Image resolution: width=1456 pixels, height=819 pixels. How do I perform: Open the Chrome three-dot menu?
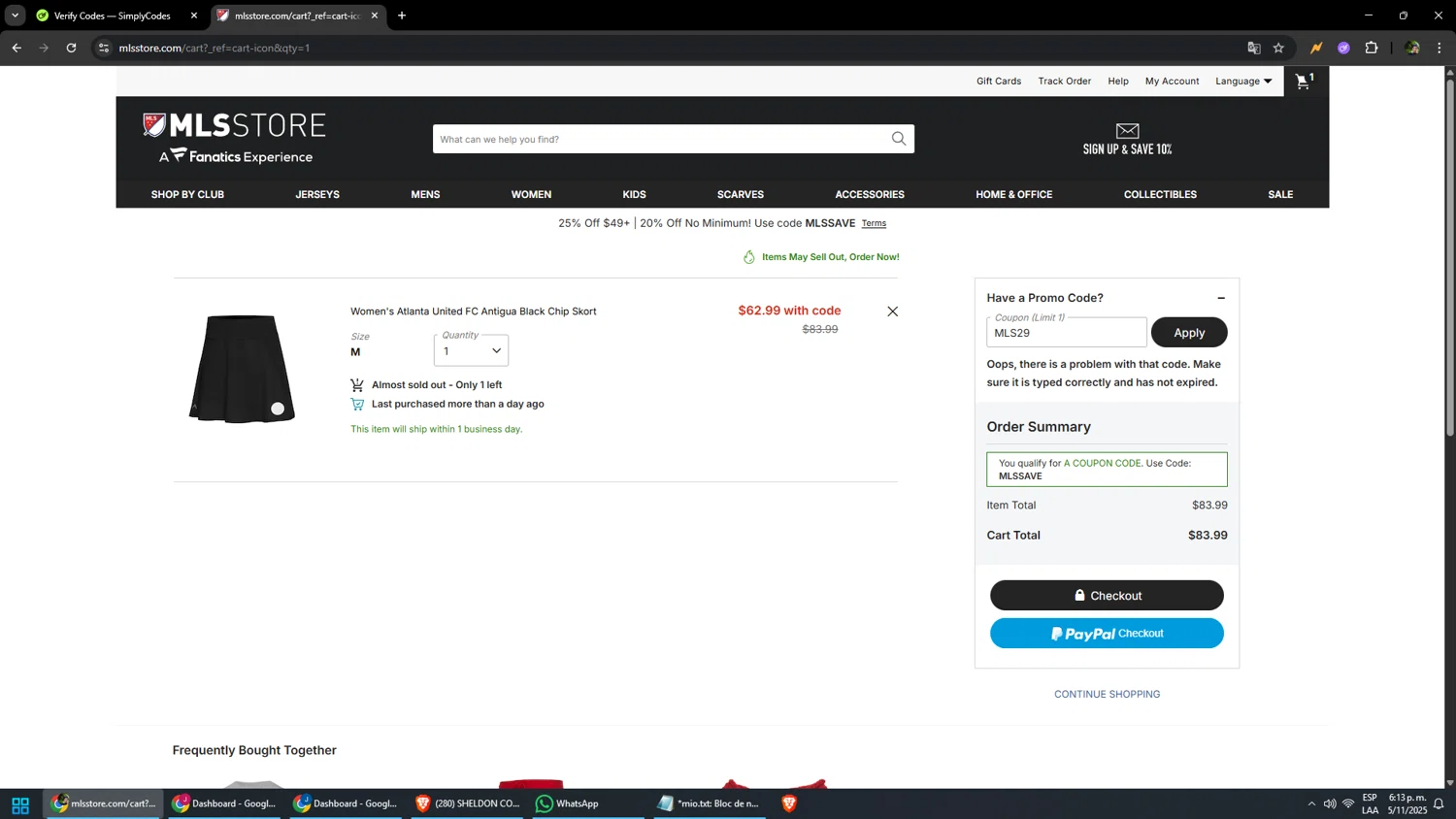(1439, 48)
